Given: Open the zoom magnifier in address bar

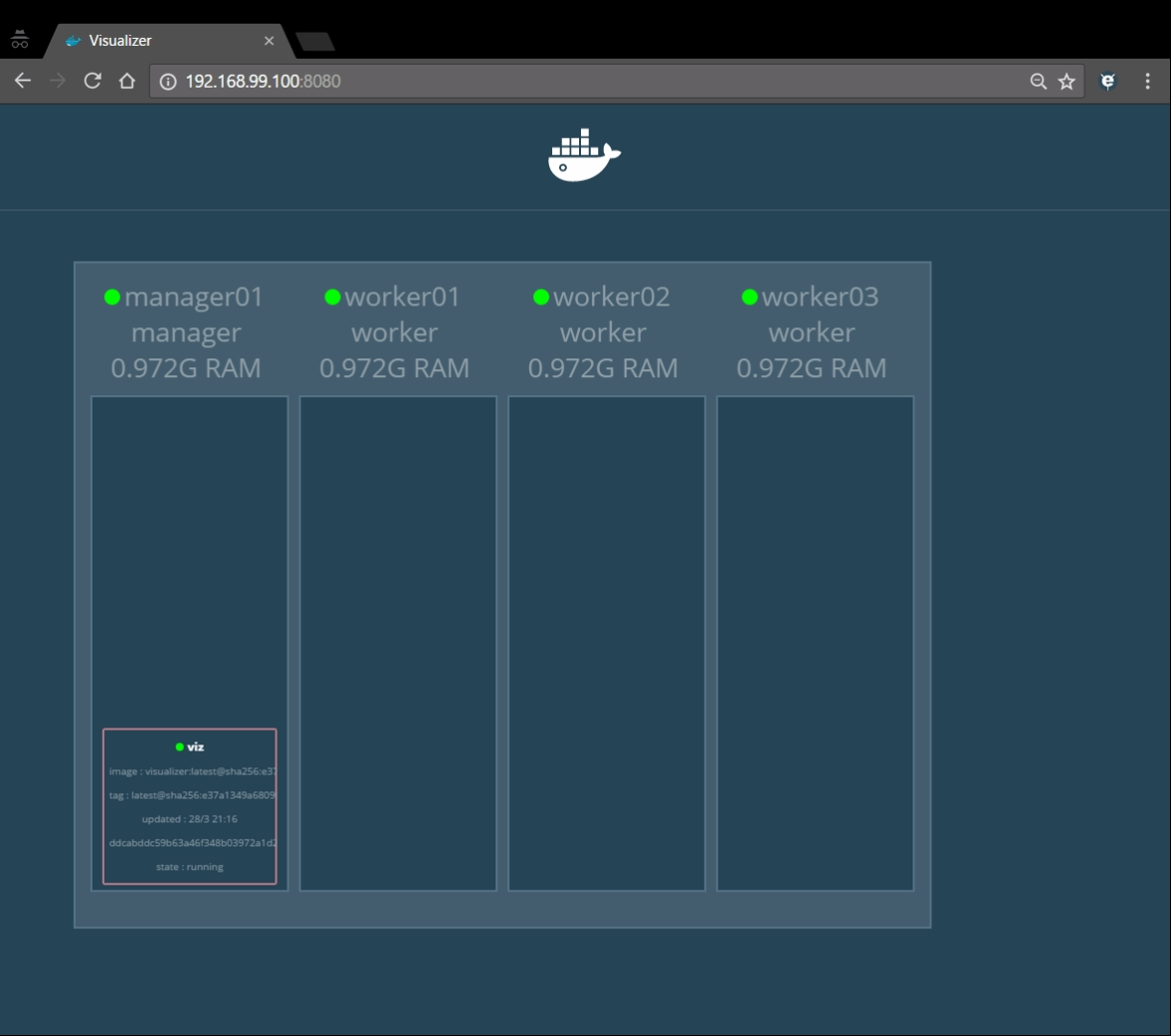Looking at the screenshot, I should 1038,82.
